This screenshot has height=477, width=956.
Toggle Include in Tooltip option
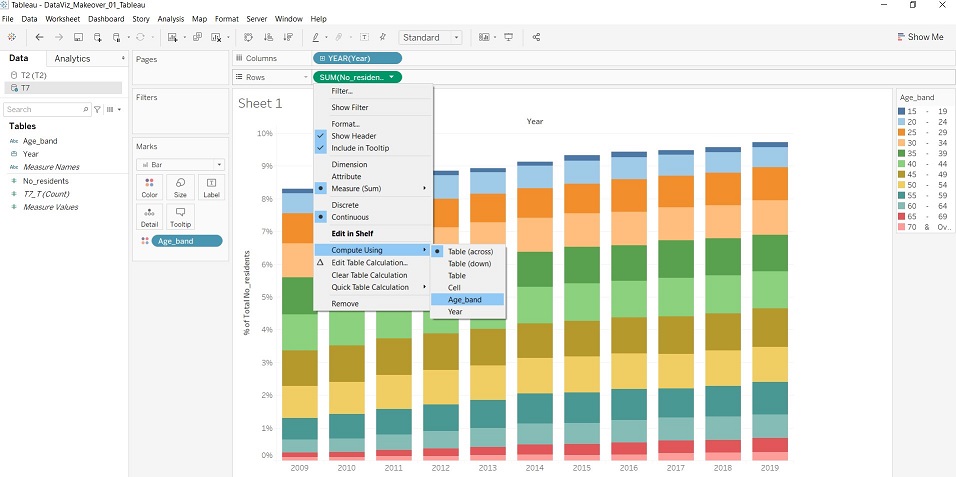tap(359, 148)
